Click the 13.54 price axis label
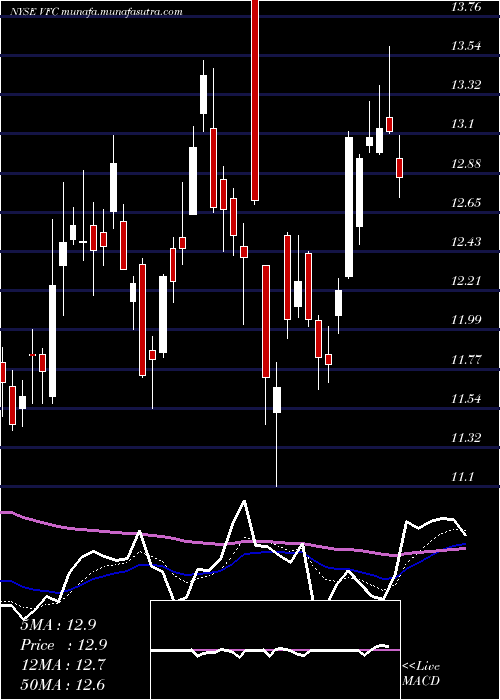Viewport: 500px width, 700px height. pos(466,46)
